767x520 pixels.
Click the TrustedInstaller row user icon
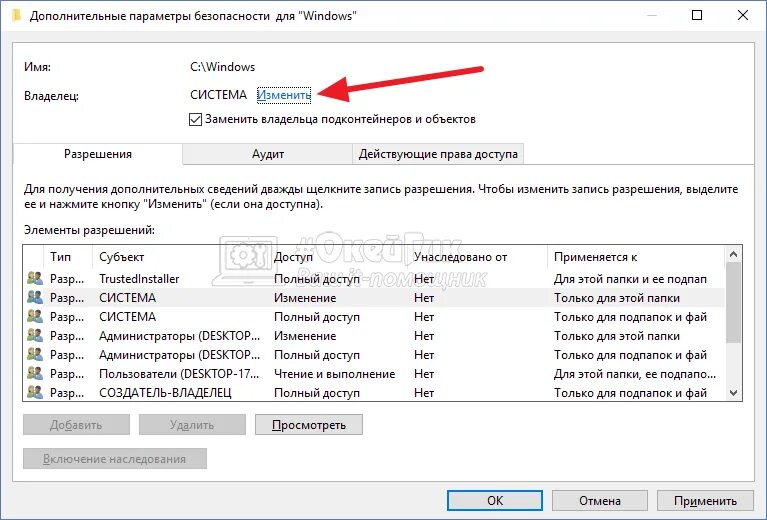(x=35, y=278)
